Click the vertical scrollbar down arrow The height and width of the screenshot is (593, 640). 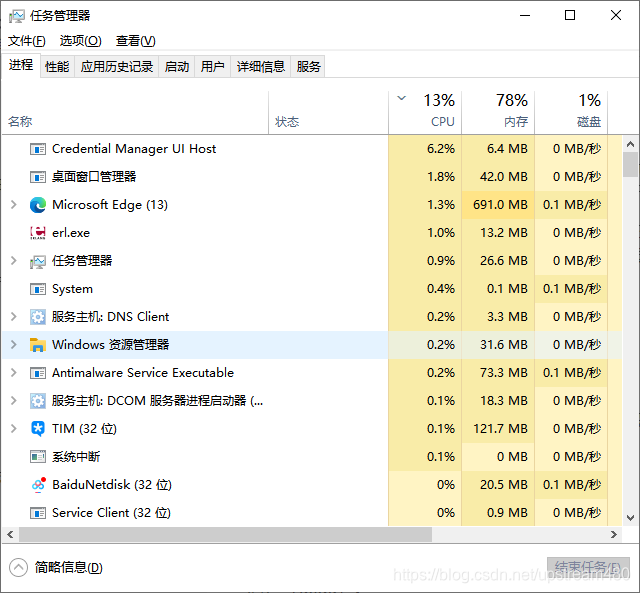630,518
